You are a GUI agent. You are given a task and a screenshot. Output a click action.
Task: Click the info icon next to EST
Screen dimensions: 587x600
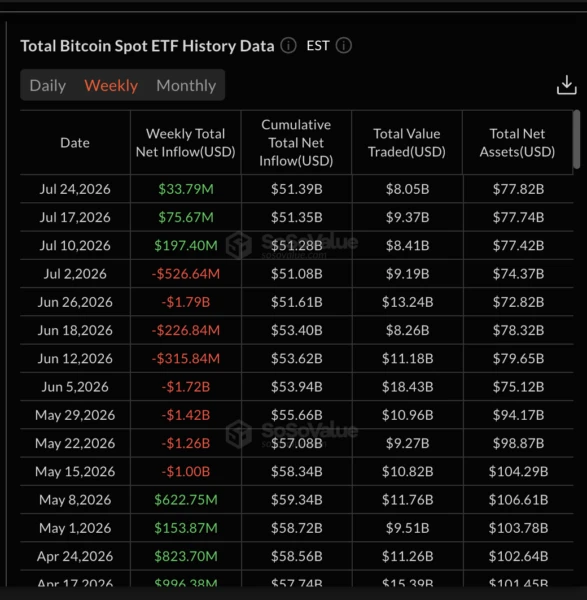[x=343, y=46]
